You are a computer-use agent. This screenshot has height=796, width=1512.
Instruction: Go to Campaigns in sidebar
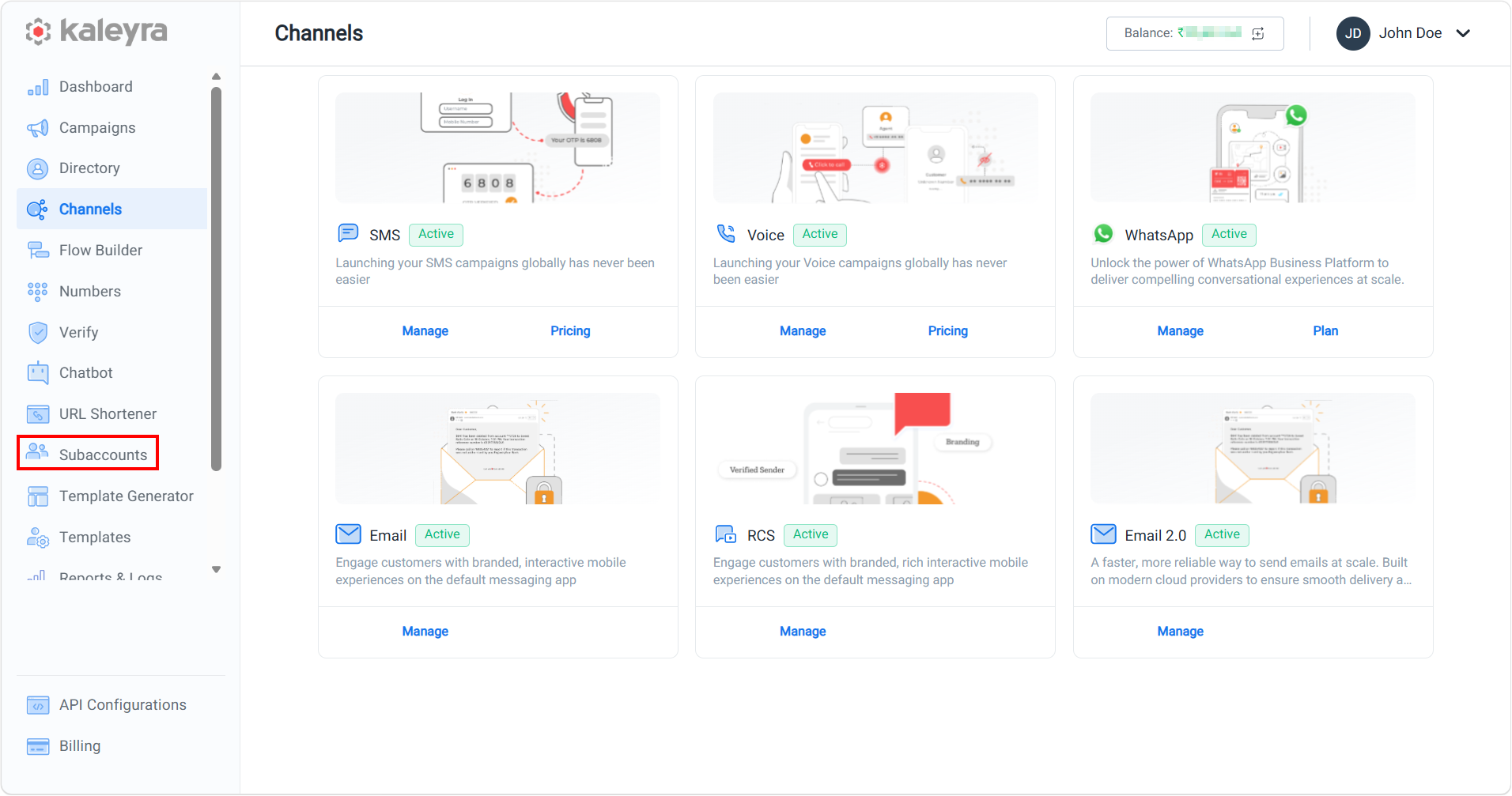(x=97, y=128)
